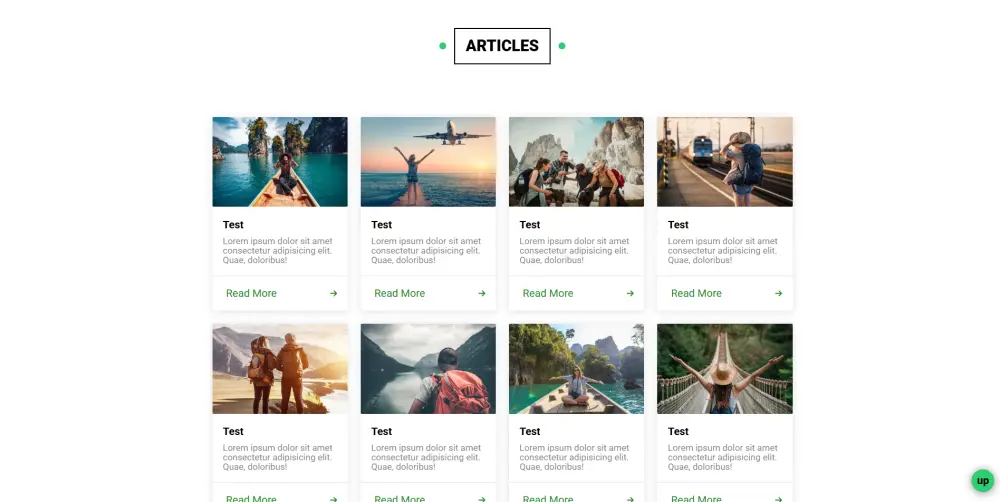The image size is (1000, 502).
Task: Open the image of woman meditating cross-legged on boat
Action: tap(577, 369)
